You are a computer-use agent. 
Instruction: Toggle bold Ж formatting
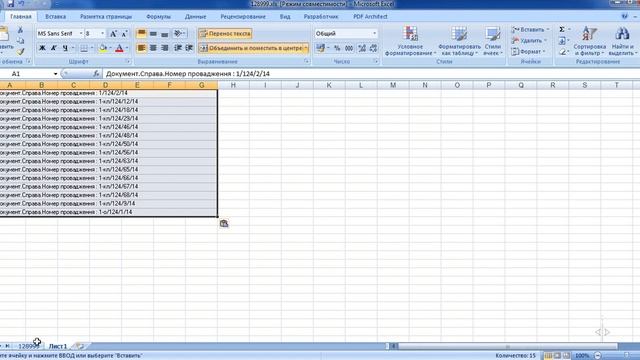[x=42, y=48]
